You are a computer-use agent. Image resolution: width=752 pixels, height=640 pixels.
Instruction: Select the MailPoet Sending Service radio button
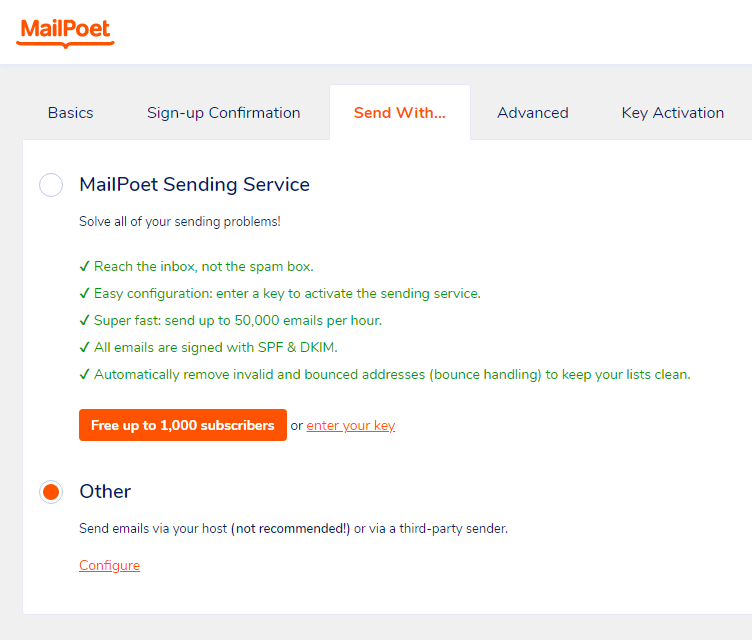51,185
